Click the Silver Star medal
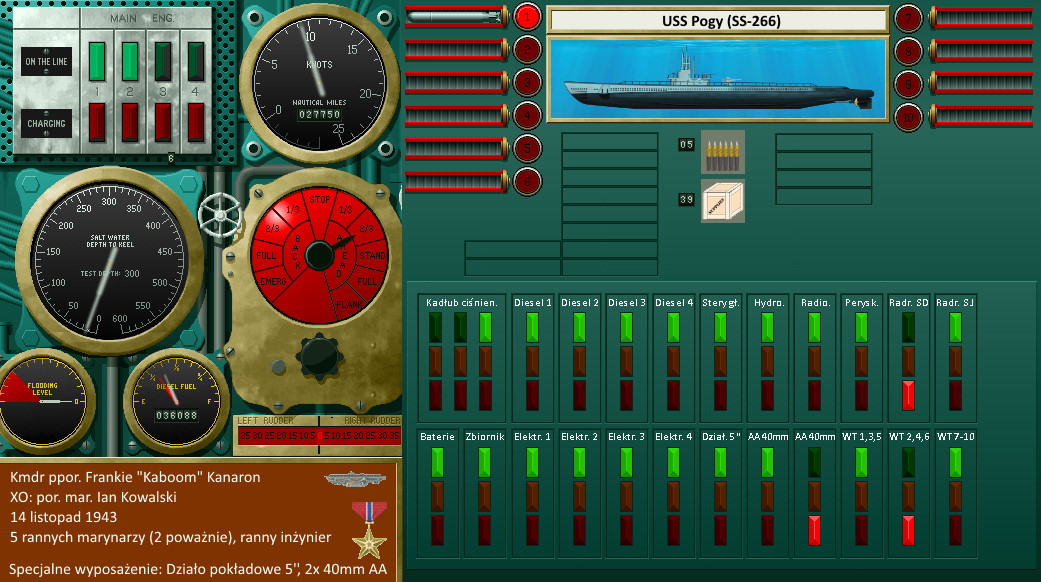Screen dimensions: 1041x582 pyautogui.click(x=369, y=528)
